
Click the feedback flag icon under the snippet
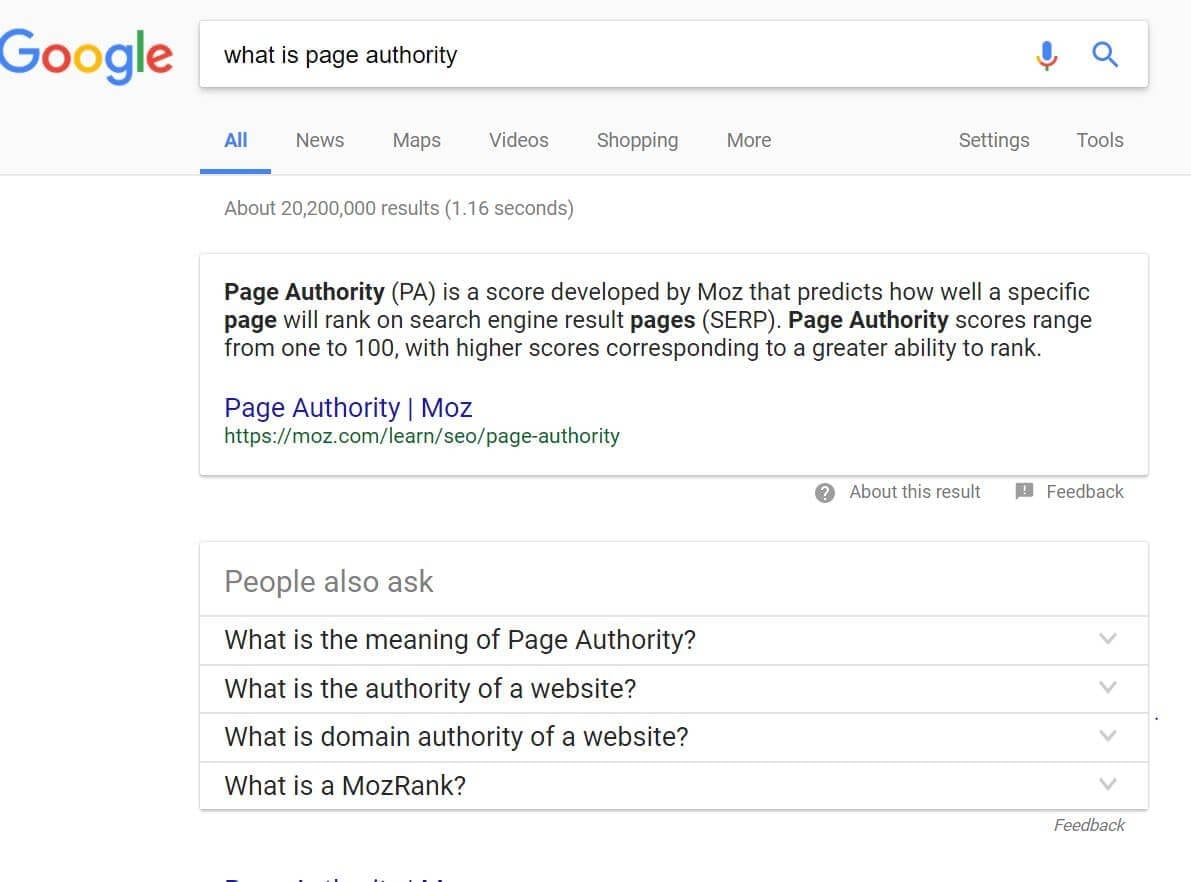coord(1024,492)
